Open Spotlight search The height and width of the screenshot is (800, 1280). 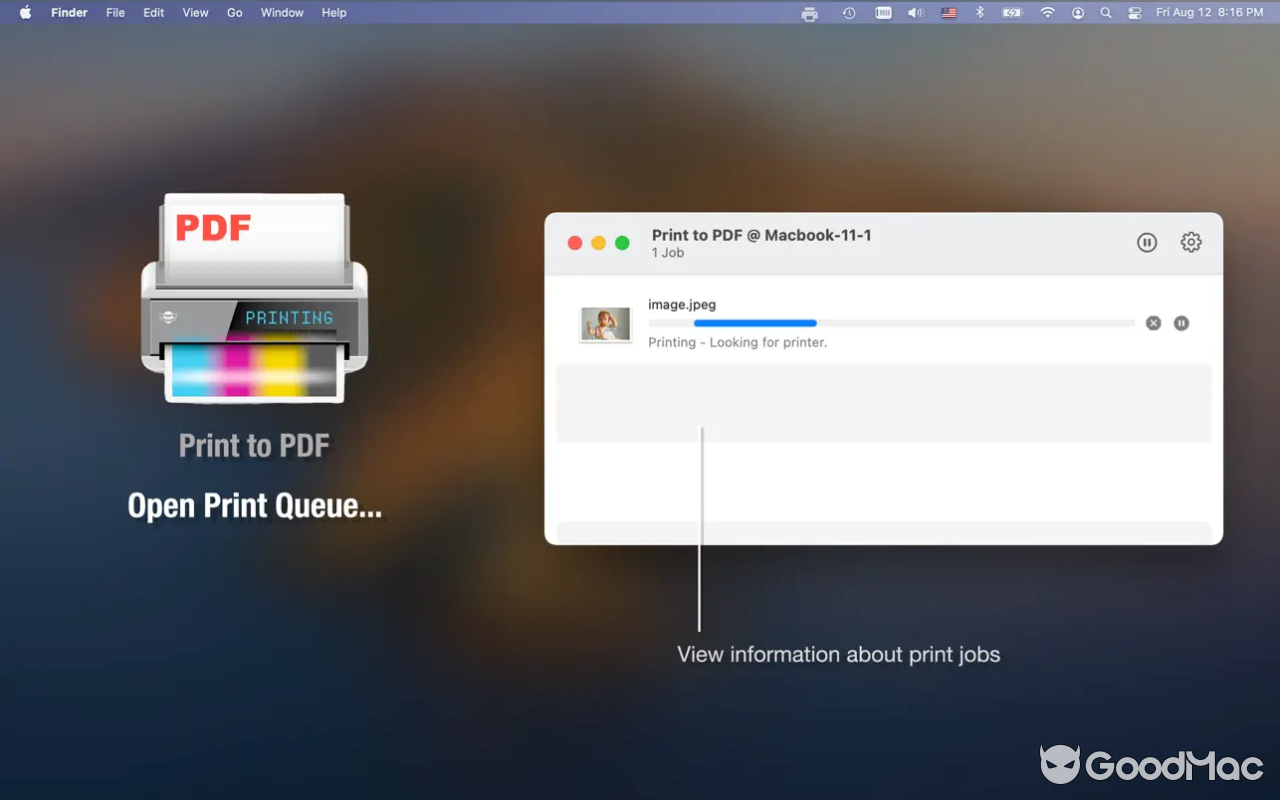click(1105, 13)
